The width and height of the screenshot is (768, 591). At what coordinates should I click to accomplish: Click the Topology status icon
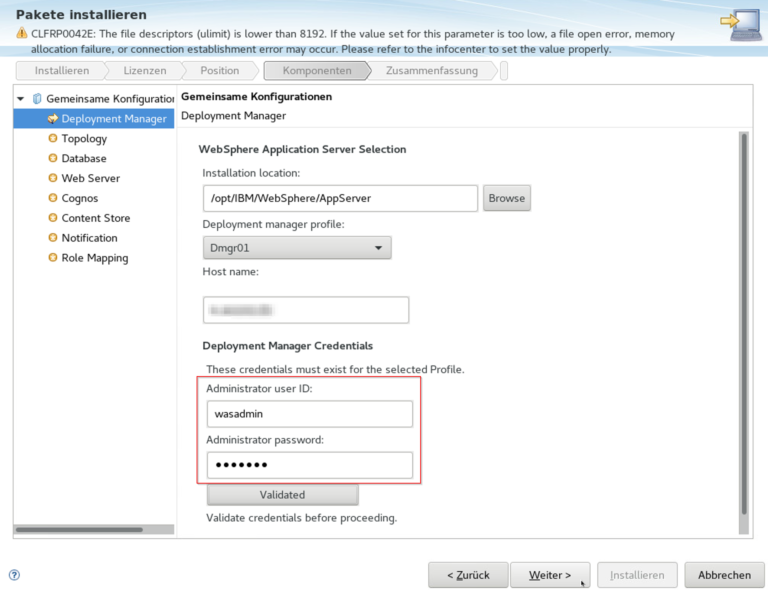point(53,139)
